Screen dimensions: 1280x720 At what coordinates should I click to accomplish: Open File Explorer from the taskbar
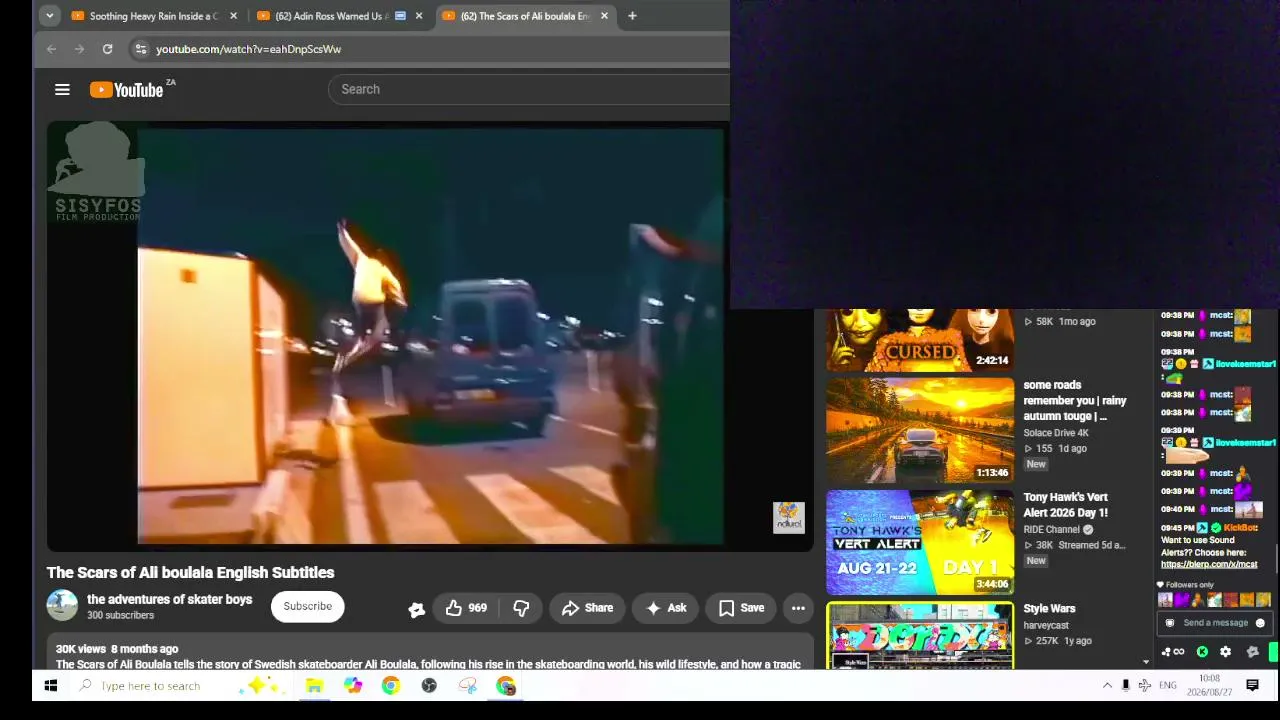(x=314, y=686)
